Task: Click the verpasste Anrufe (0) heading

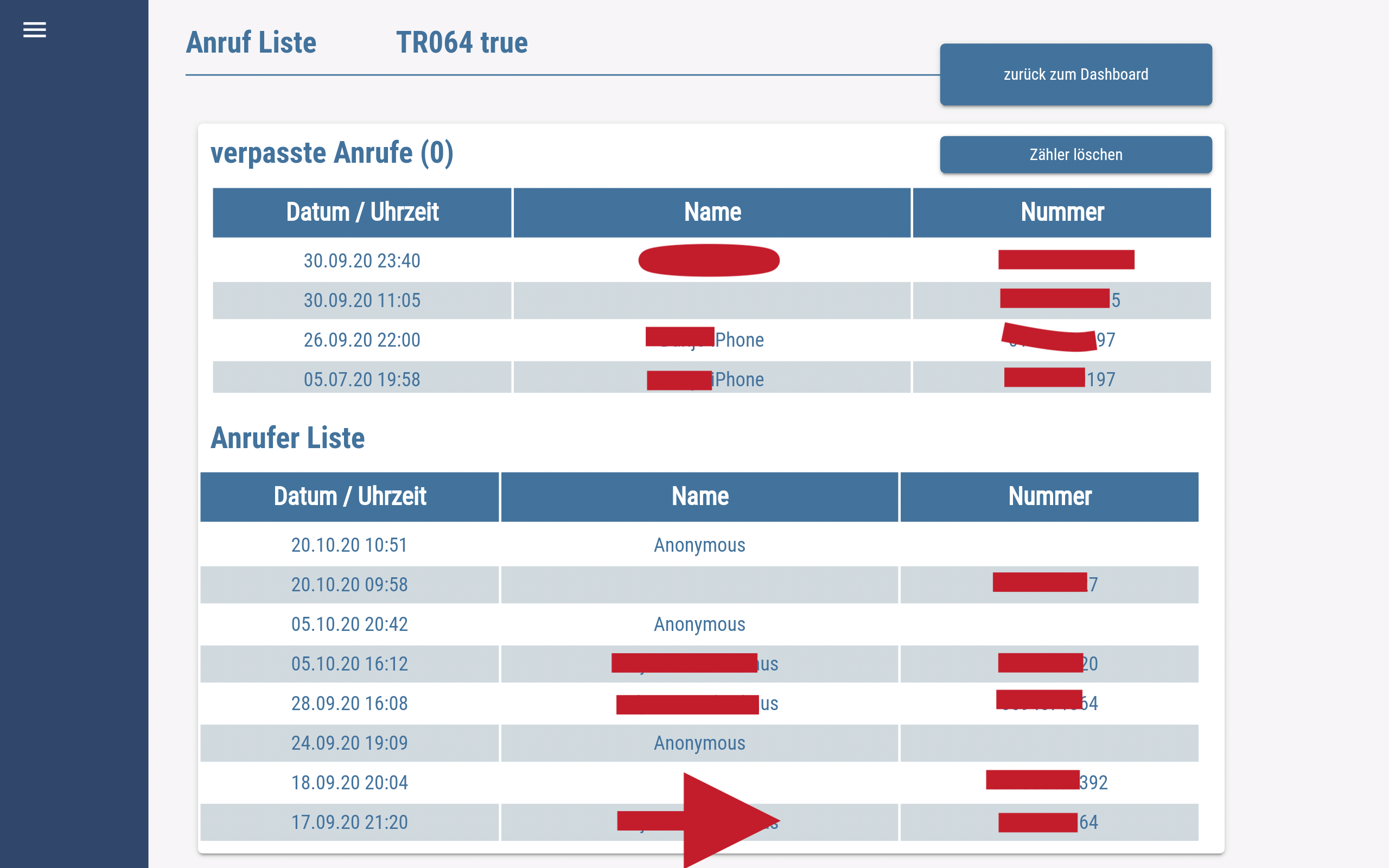Action: (332, 154)
